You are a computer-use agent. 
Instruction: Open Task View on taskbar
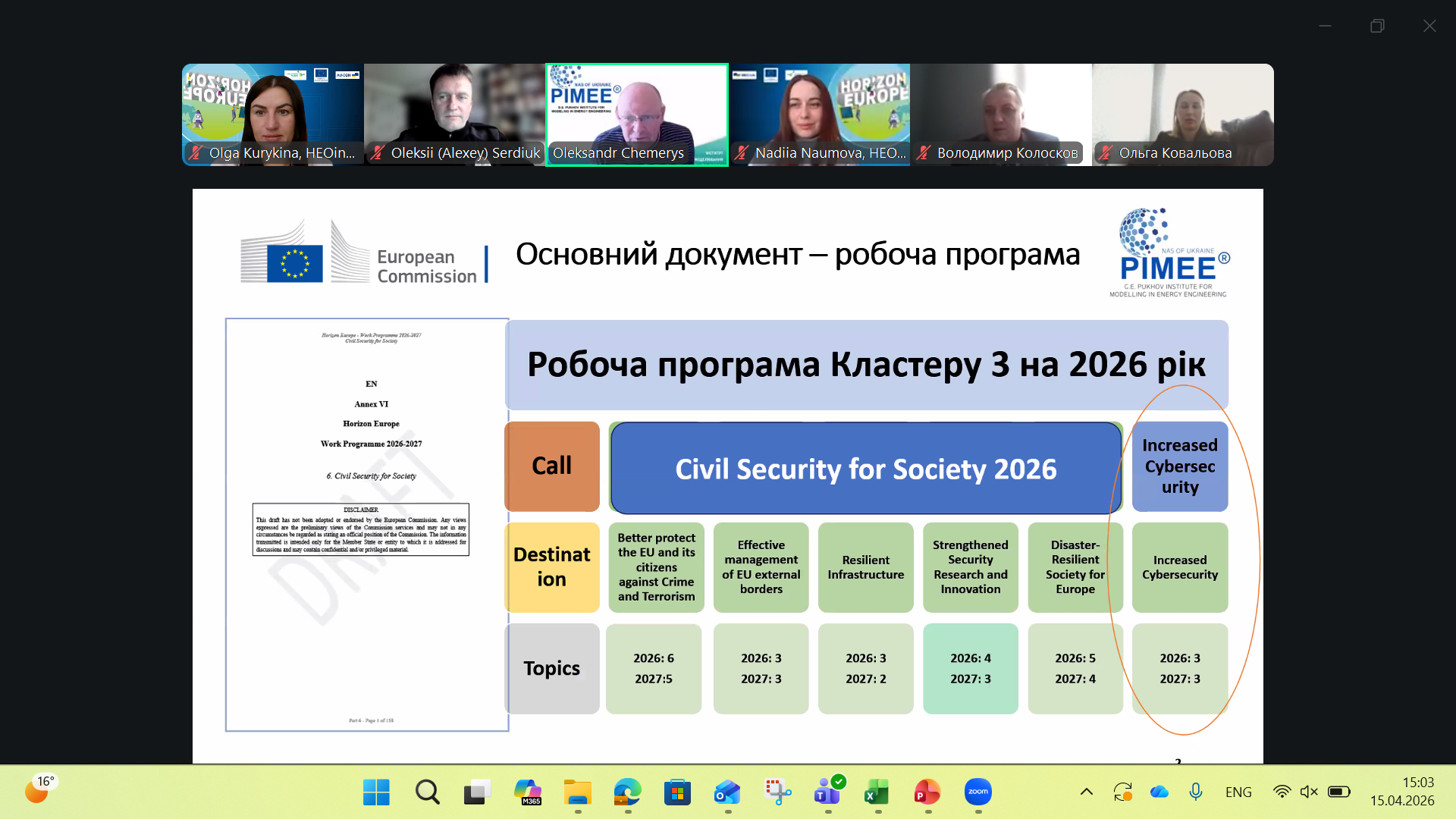(477, 792)
